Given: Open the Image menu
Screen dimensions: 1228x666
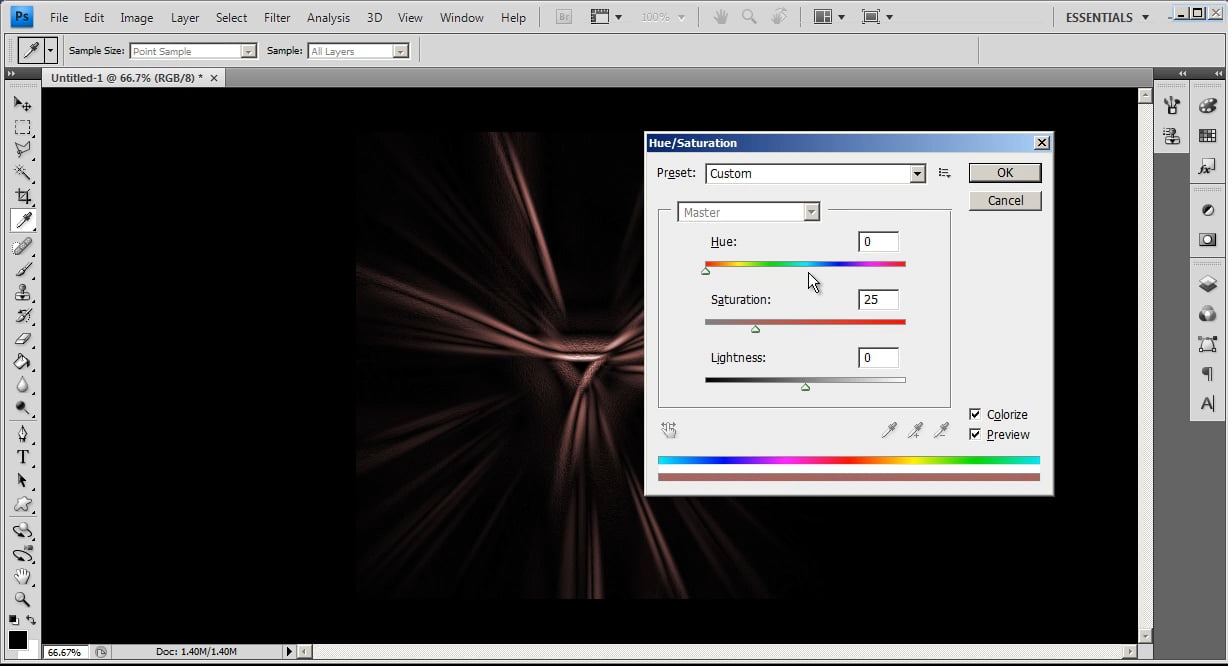Looking at the screenshot, I should pos(137,18).
